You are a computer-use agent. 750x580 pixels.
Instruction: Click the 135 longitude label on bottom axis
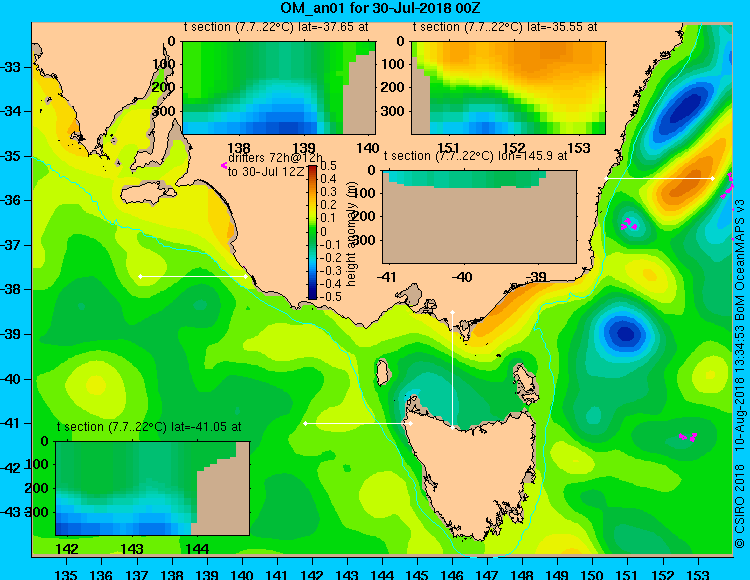[66, 573]
